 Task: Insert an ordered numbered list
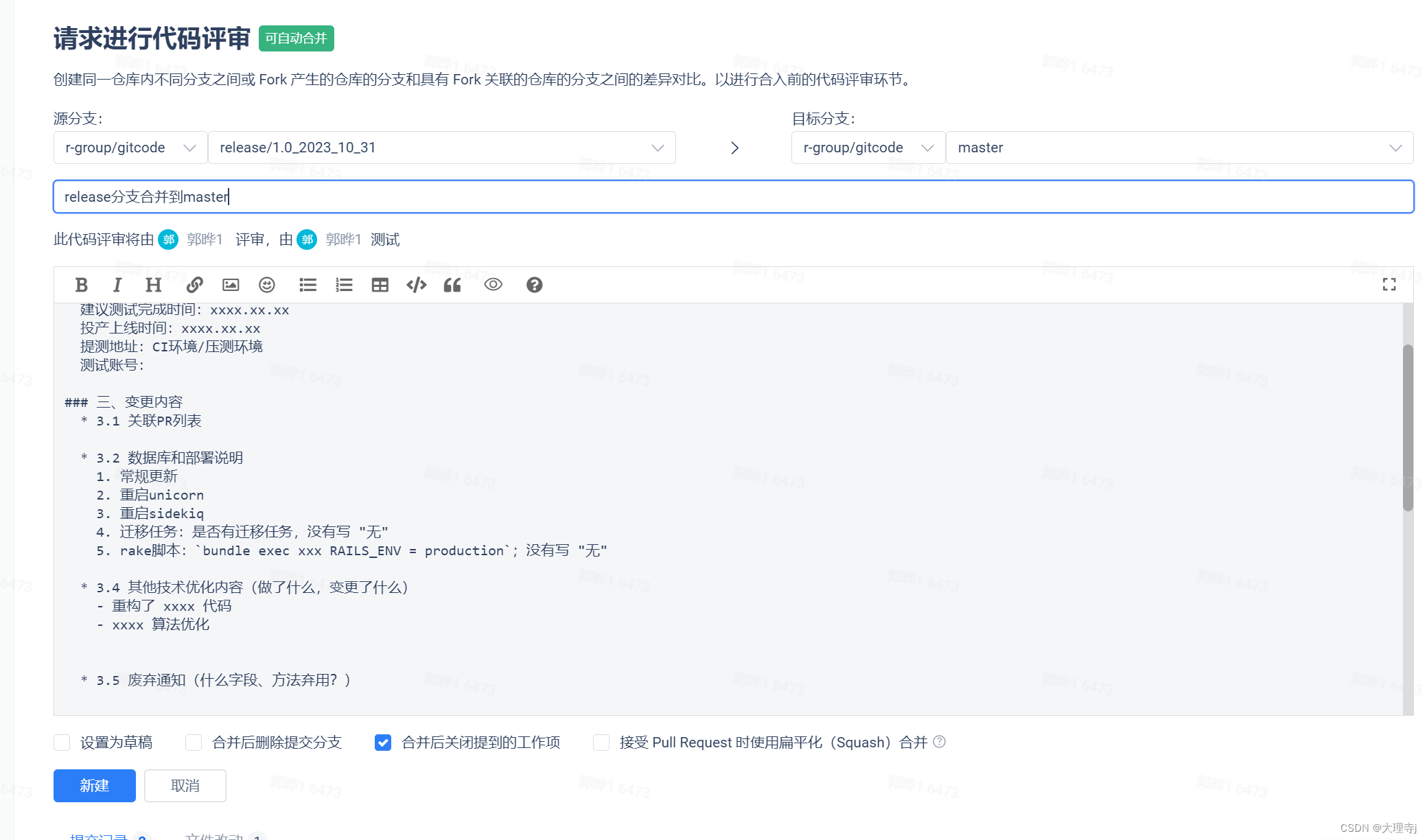(x=344, y=285)
